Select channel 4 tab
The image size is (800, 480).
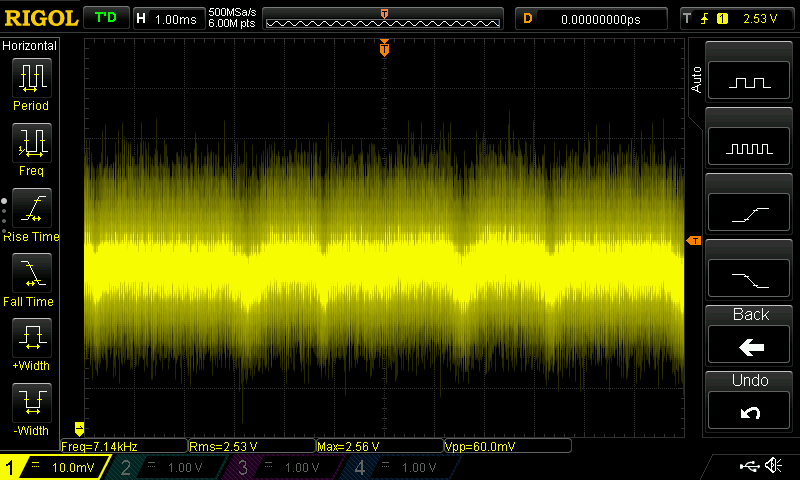click(399, 467)
